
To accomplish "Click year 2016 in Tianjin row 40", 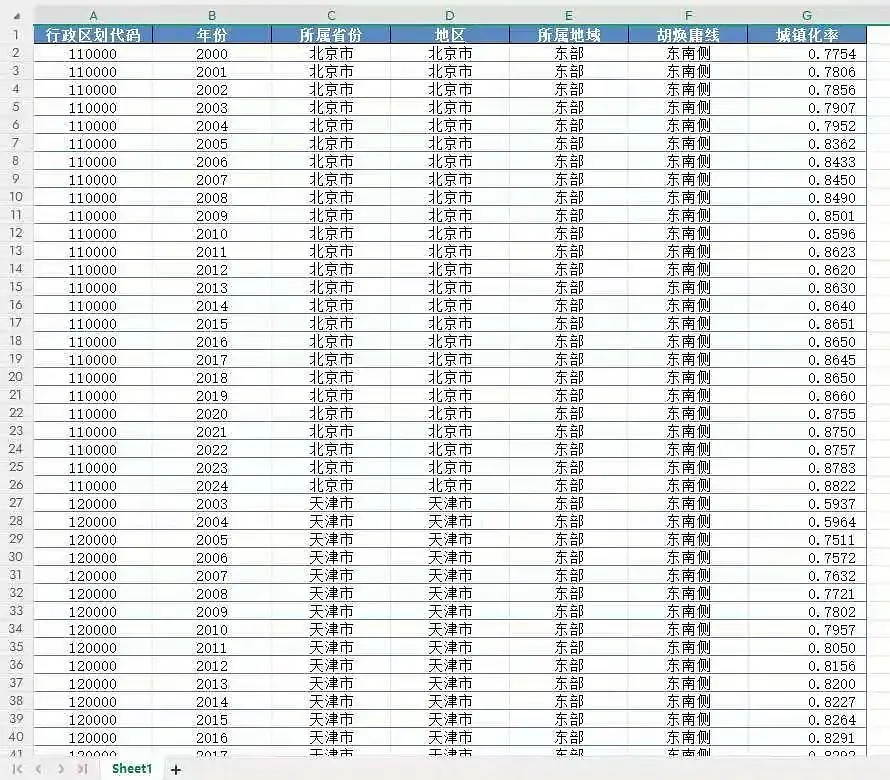I will (212, 738).
